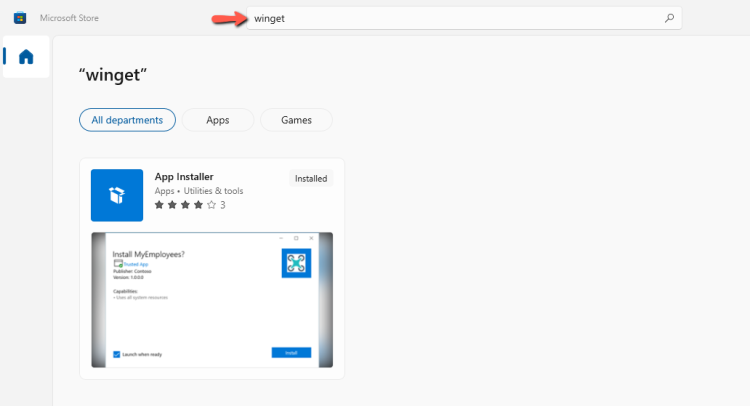This screenshot has height=406, width=750.
Task: Click the Installed status button
Action: coord(310,178)
